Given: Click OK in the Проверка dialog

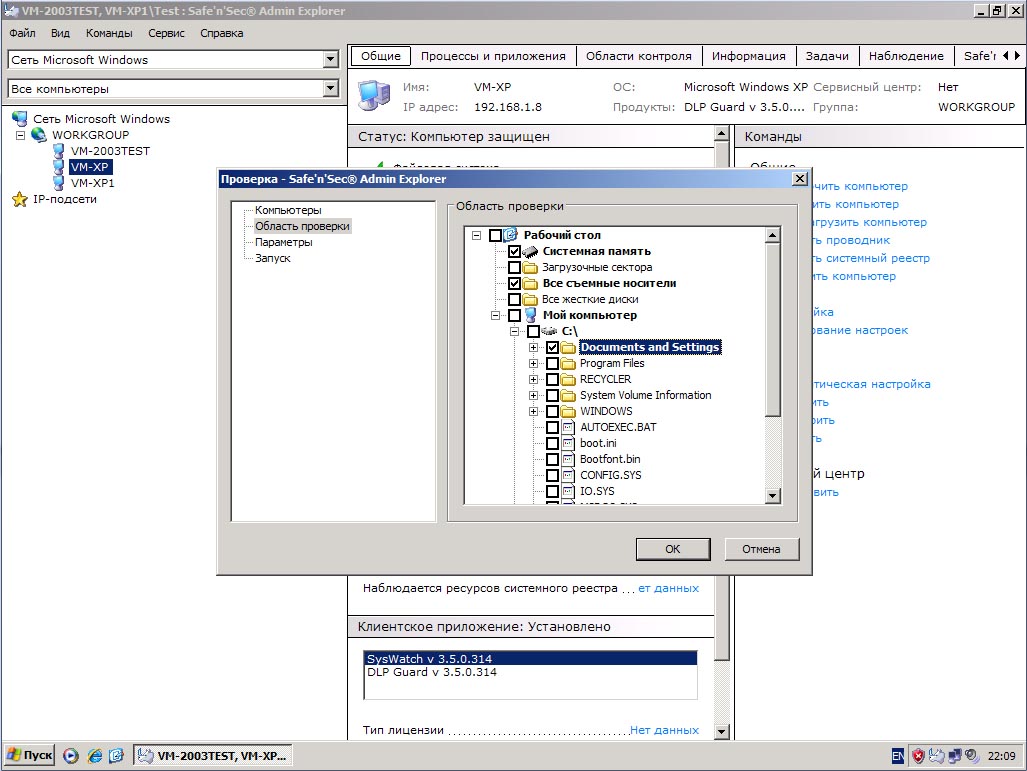Looking at the screenshot, I should click(x=673, y=549).
